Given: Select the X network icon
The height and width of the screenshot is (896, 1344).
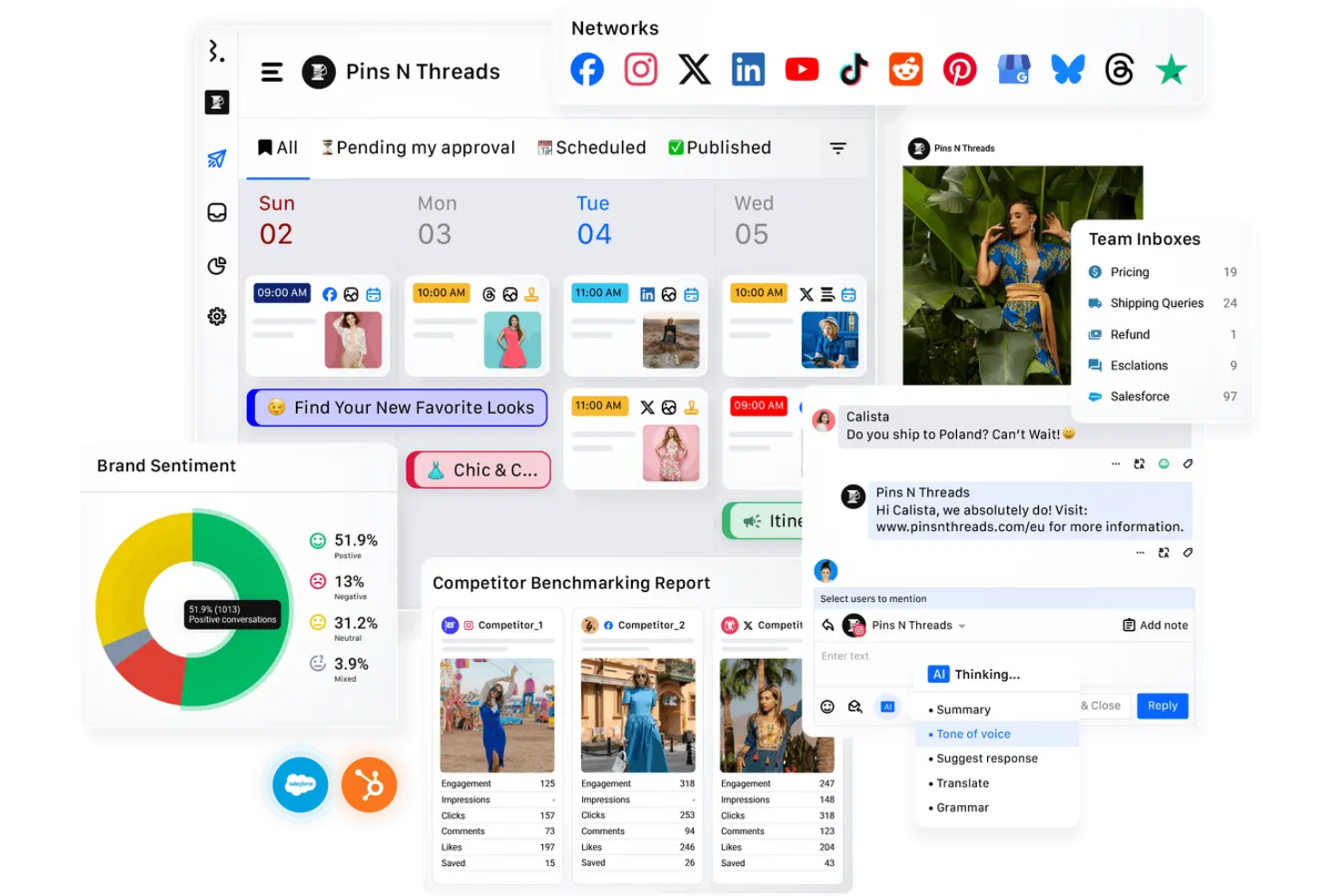Looking at the screenshot, I should 695,69.
